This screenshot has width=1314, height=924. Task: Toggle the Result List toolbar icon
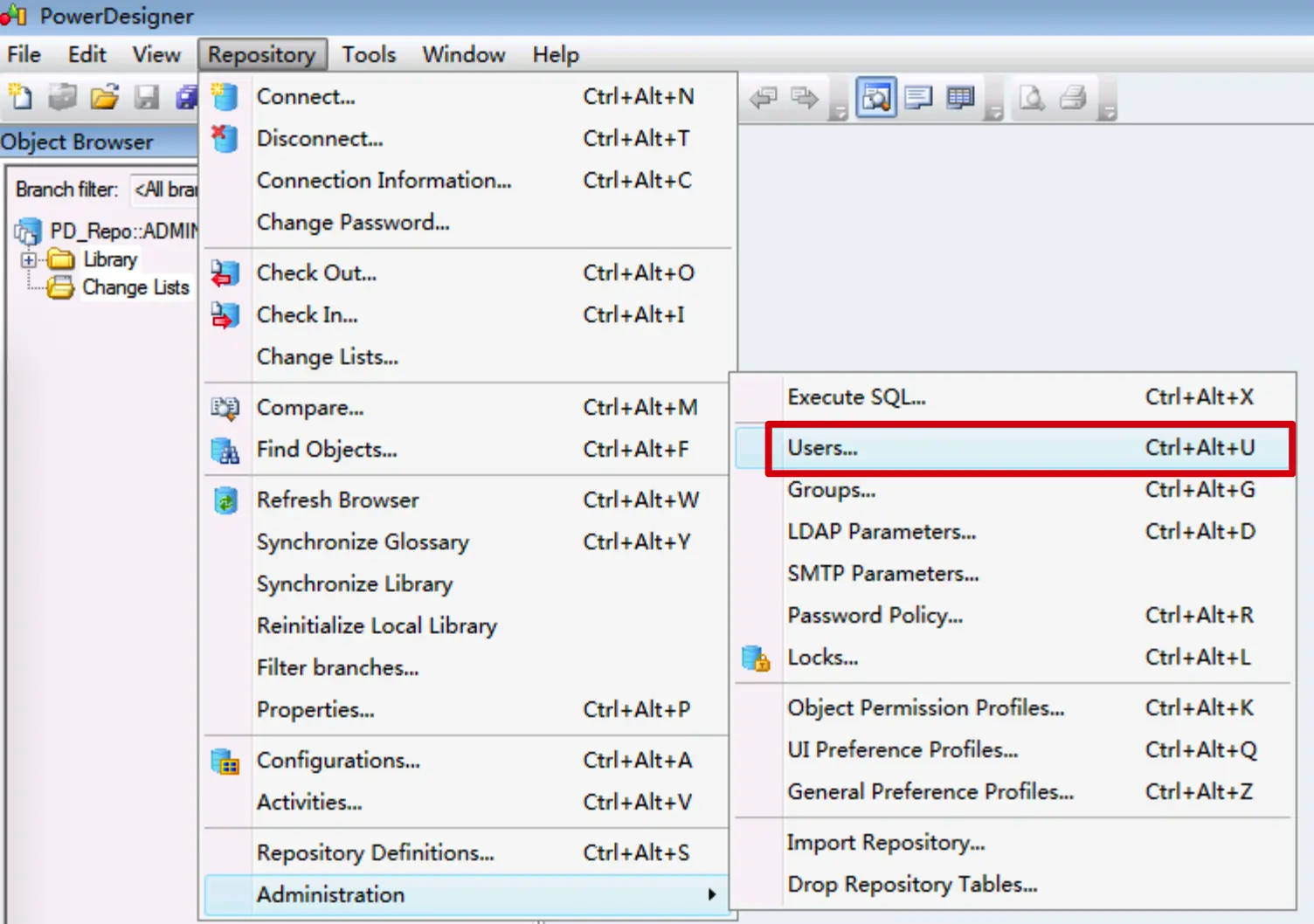960,98
